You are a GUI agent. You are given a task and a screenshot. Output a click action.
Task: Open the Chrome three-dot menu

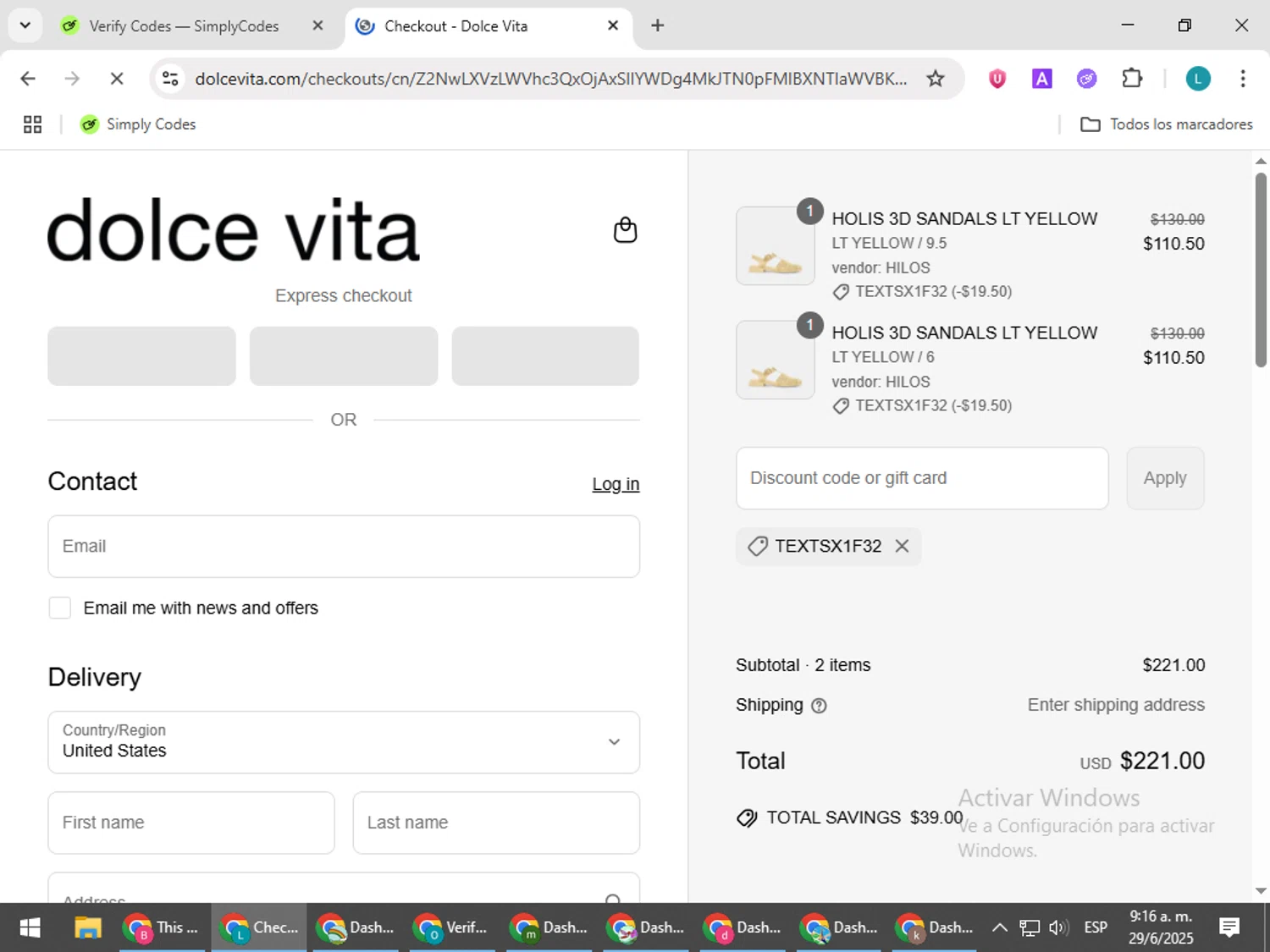pyautogui.click(x=1243, y=79)
